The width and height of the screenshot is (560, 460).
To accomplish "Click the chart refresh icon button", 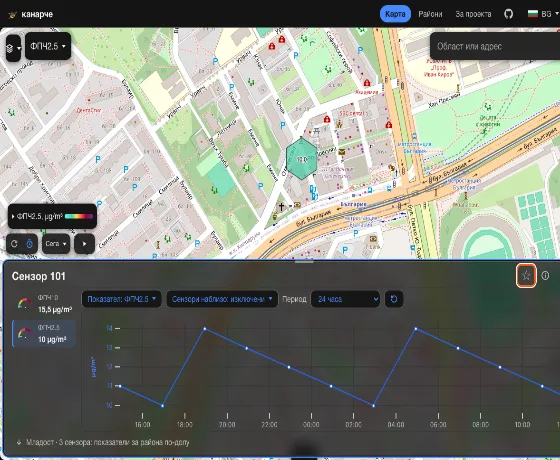I will click(394, 299).
